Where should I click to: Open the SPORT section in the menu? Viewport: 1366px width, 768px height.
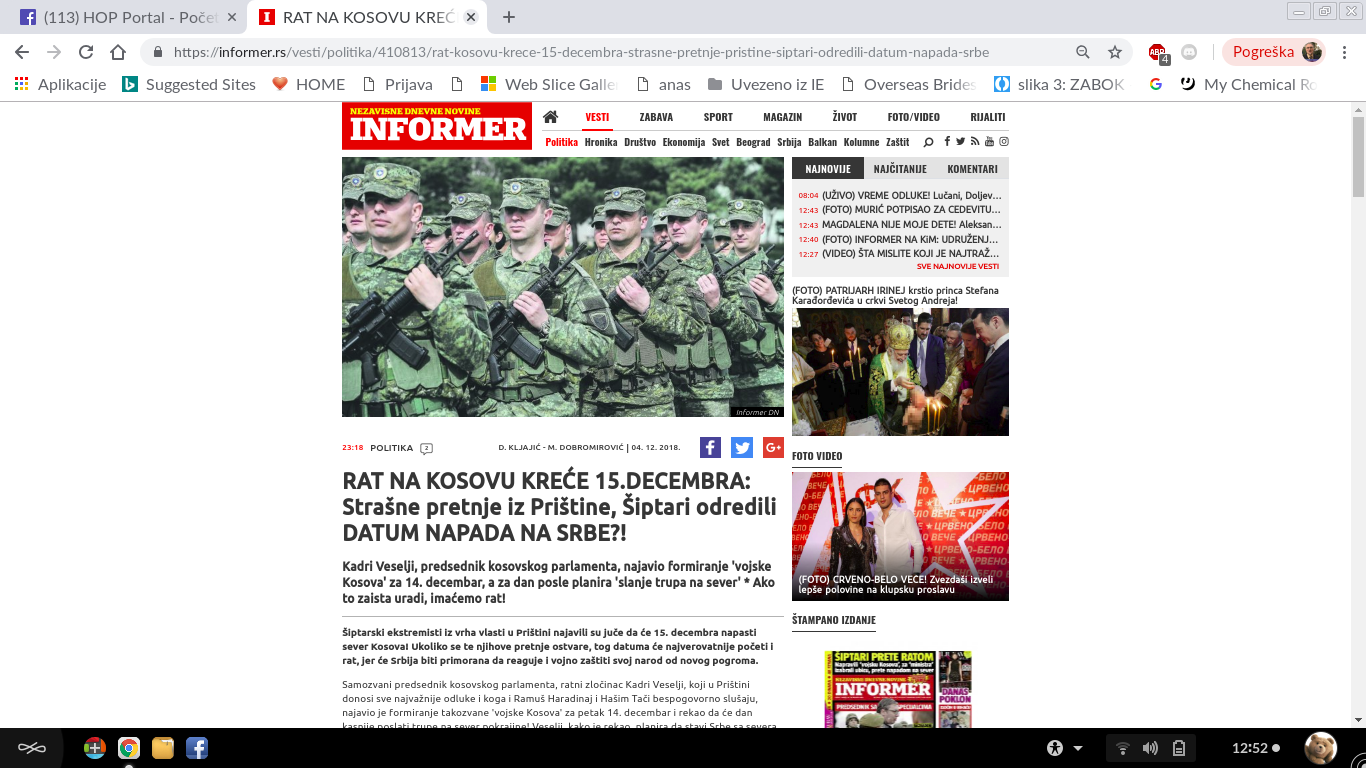(718, 116)
